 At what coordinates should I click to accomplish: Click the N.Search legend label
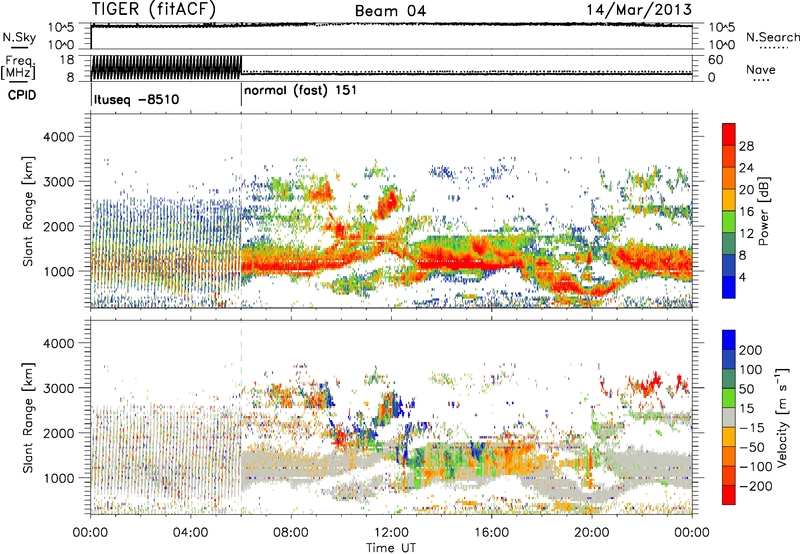click(772, 37)
